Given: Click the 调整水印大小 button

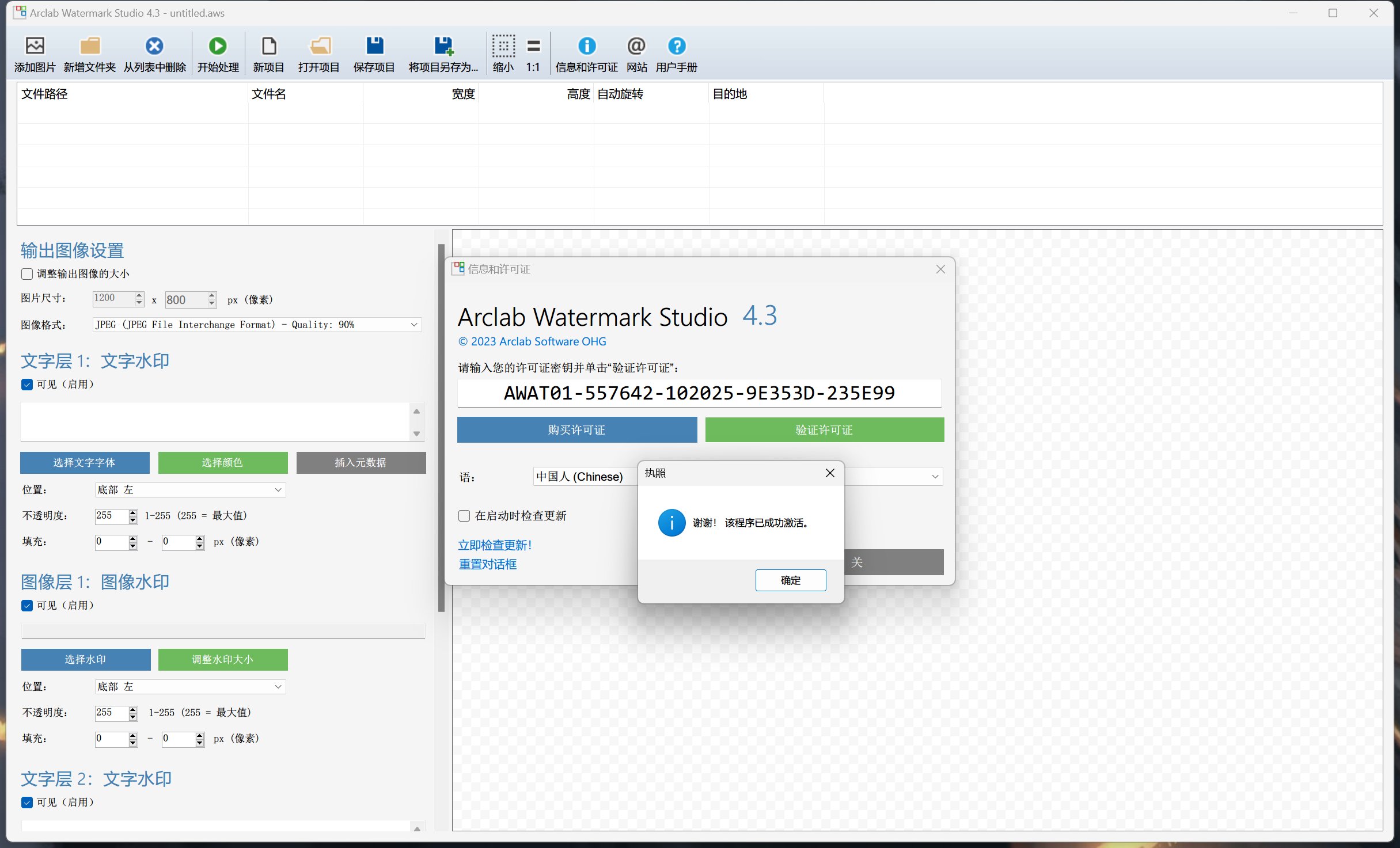Looking at the screenshot, I should point(223,659).
